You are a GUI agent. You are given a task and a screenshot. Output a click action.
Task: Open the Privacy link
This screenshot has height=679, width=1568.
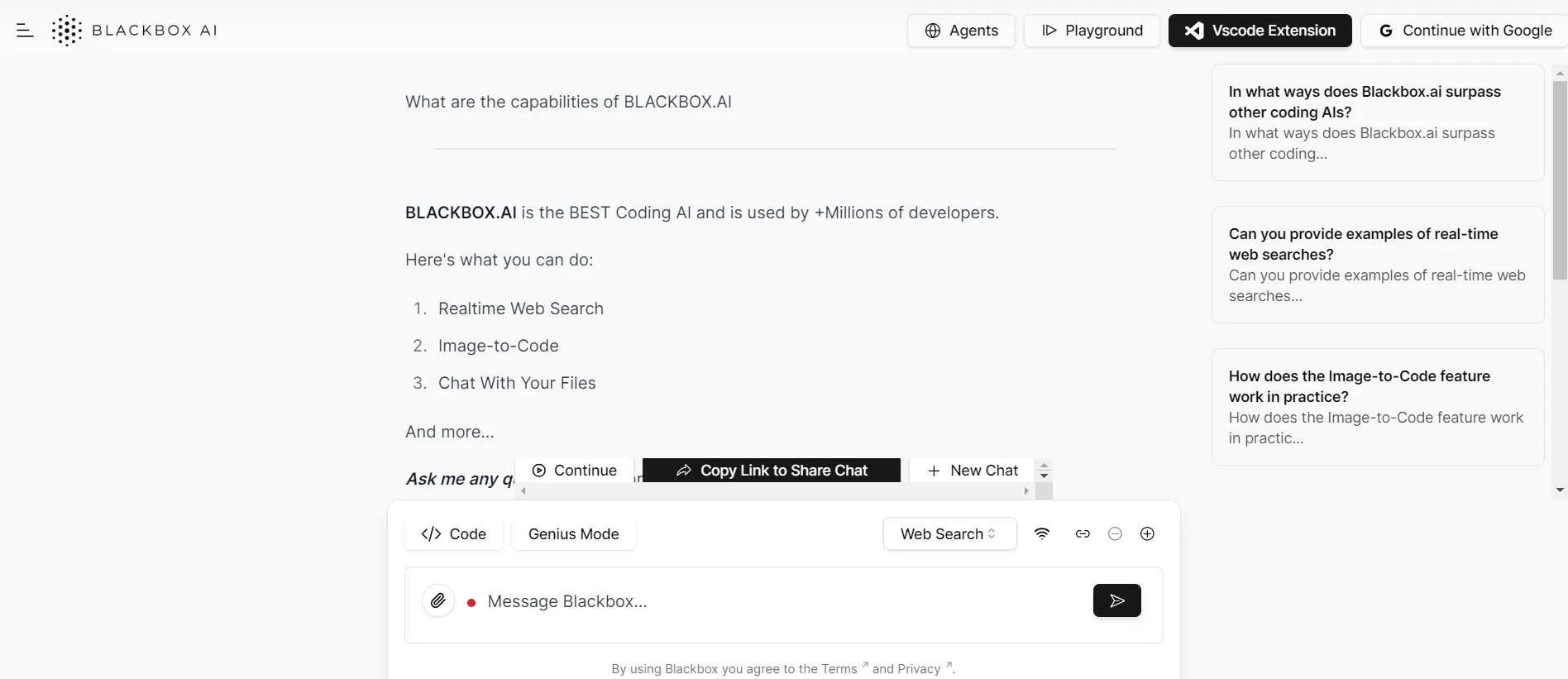pos(919,669)
